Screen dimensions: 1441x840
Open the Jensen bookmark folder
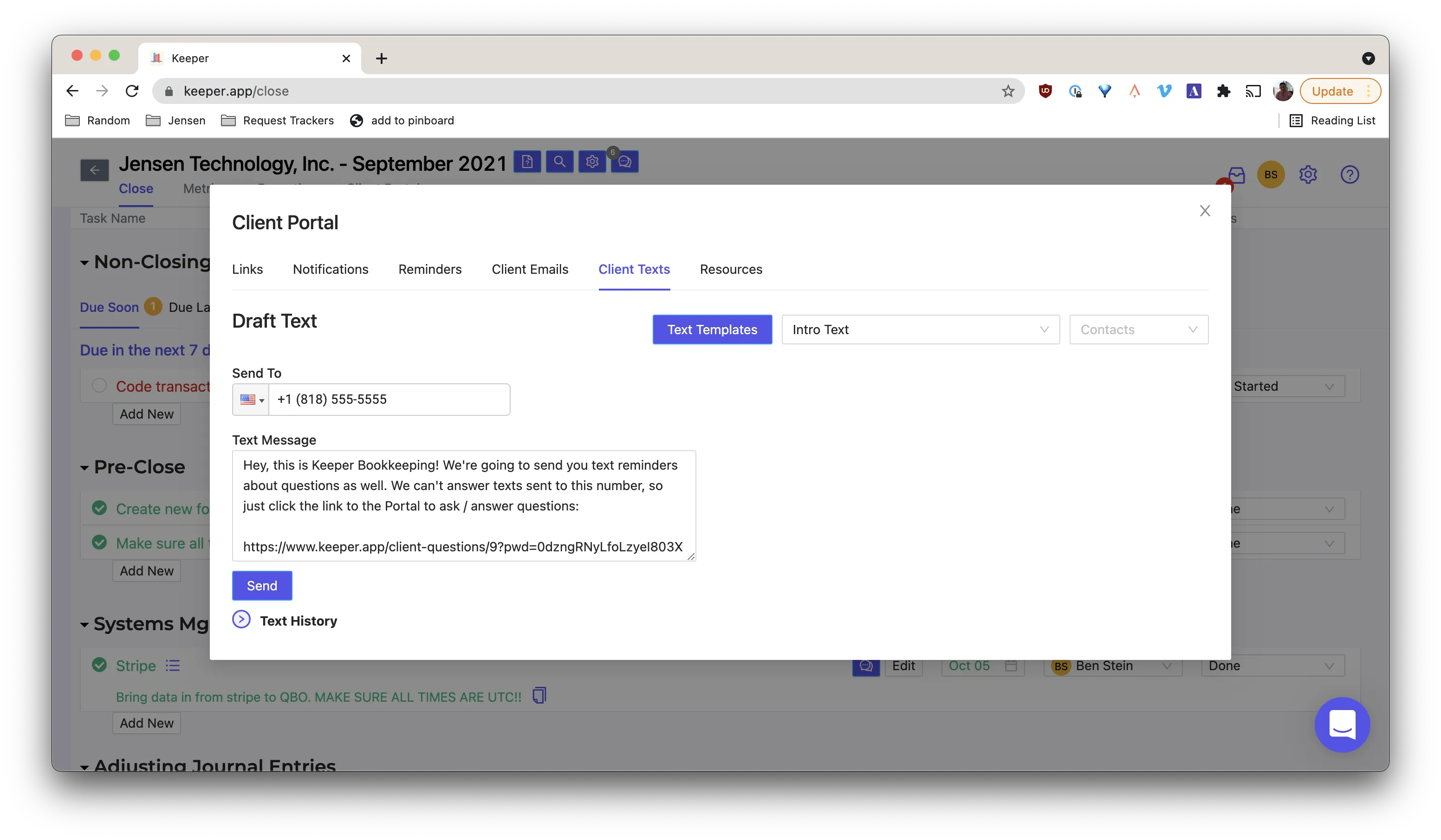point(175,121)
